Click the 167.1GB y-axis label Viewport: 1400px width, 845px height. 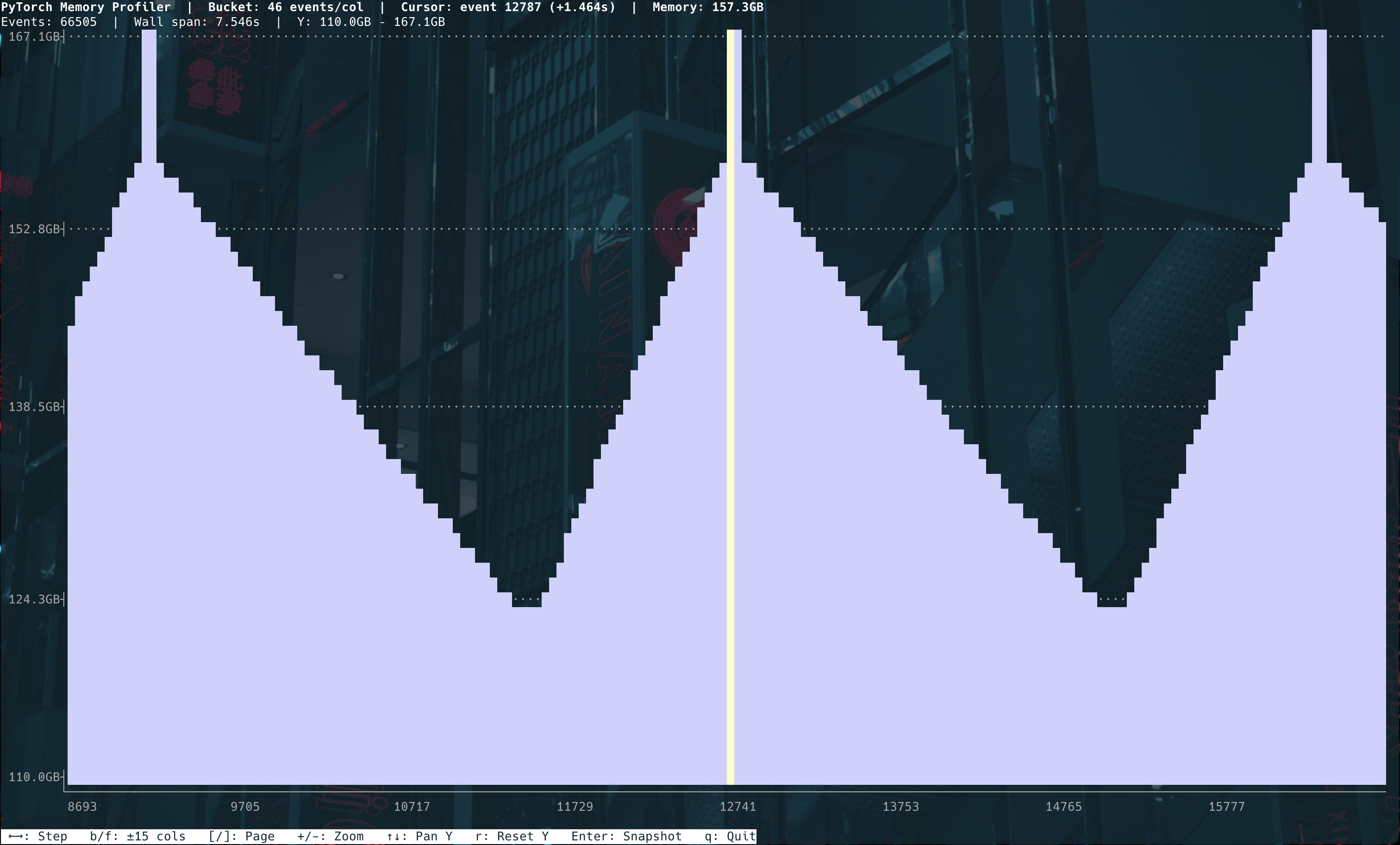[34, 37]
